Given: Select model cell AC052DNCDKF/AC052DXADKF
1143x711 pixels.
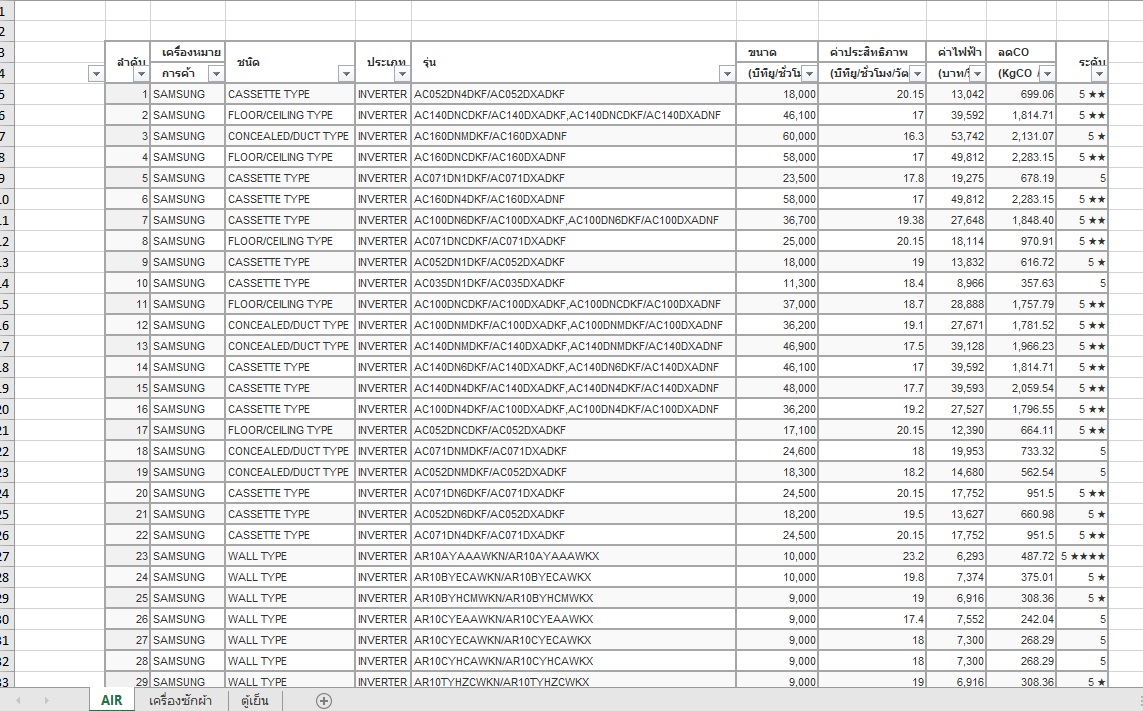Looking at the screenshot, I should [574, 430].
